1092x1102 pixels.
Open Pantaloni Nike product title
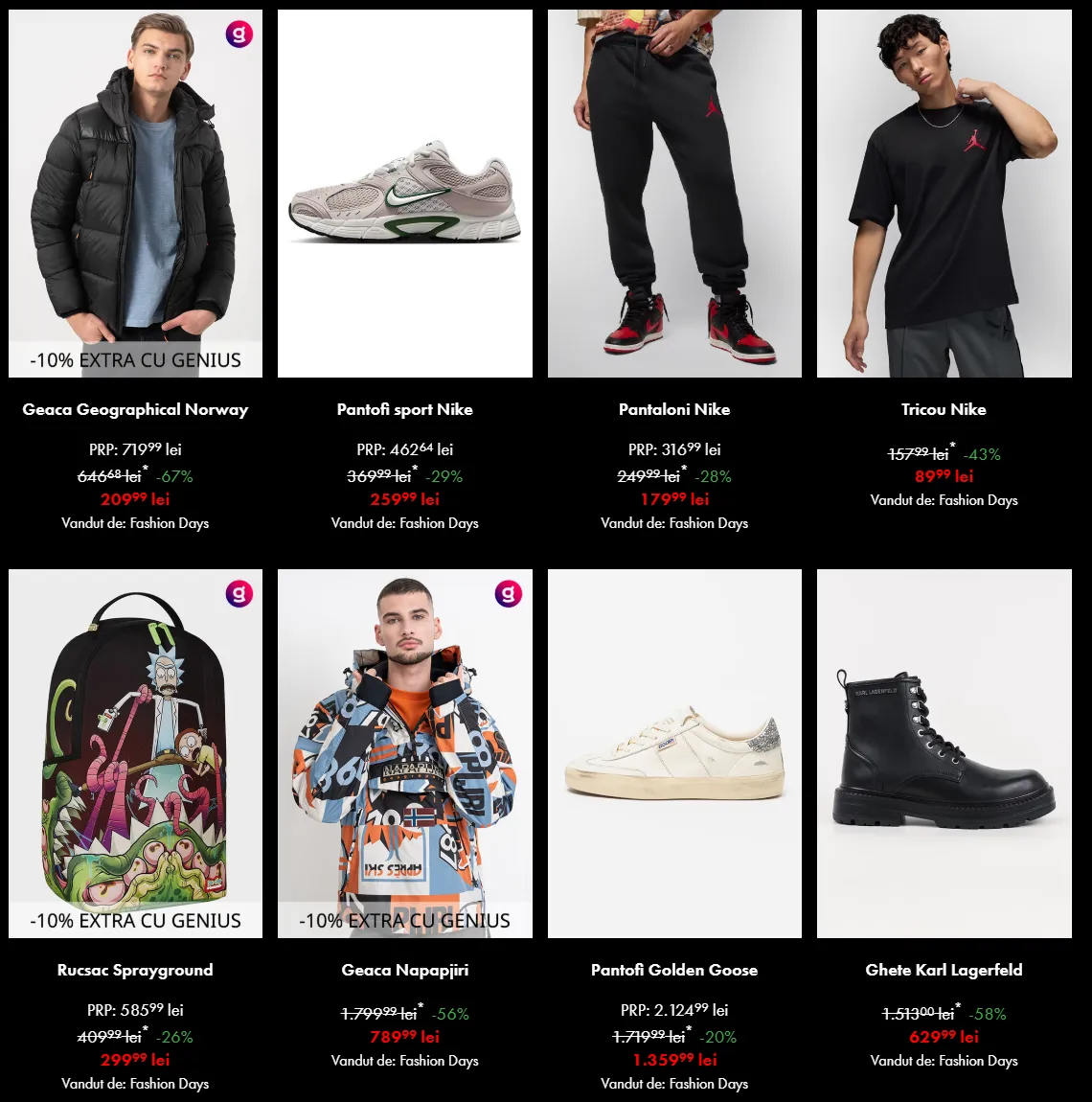[x=674, y=409]
